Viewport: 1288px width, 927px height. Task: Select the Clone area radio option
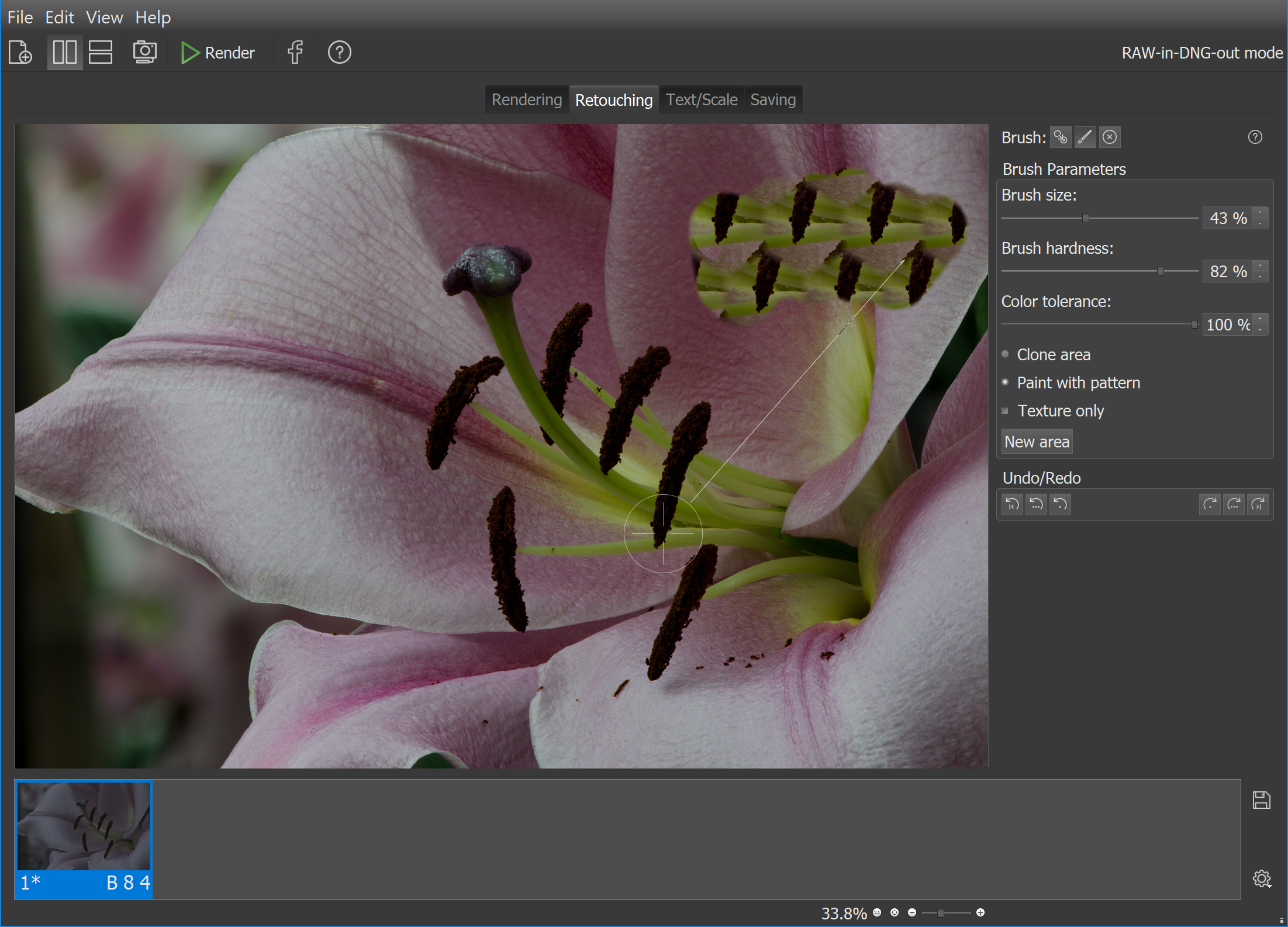click(x=1006, y=354)
